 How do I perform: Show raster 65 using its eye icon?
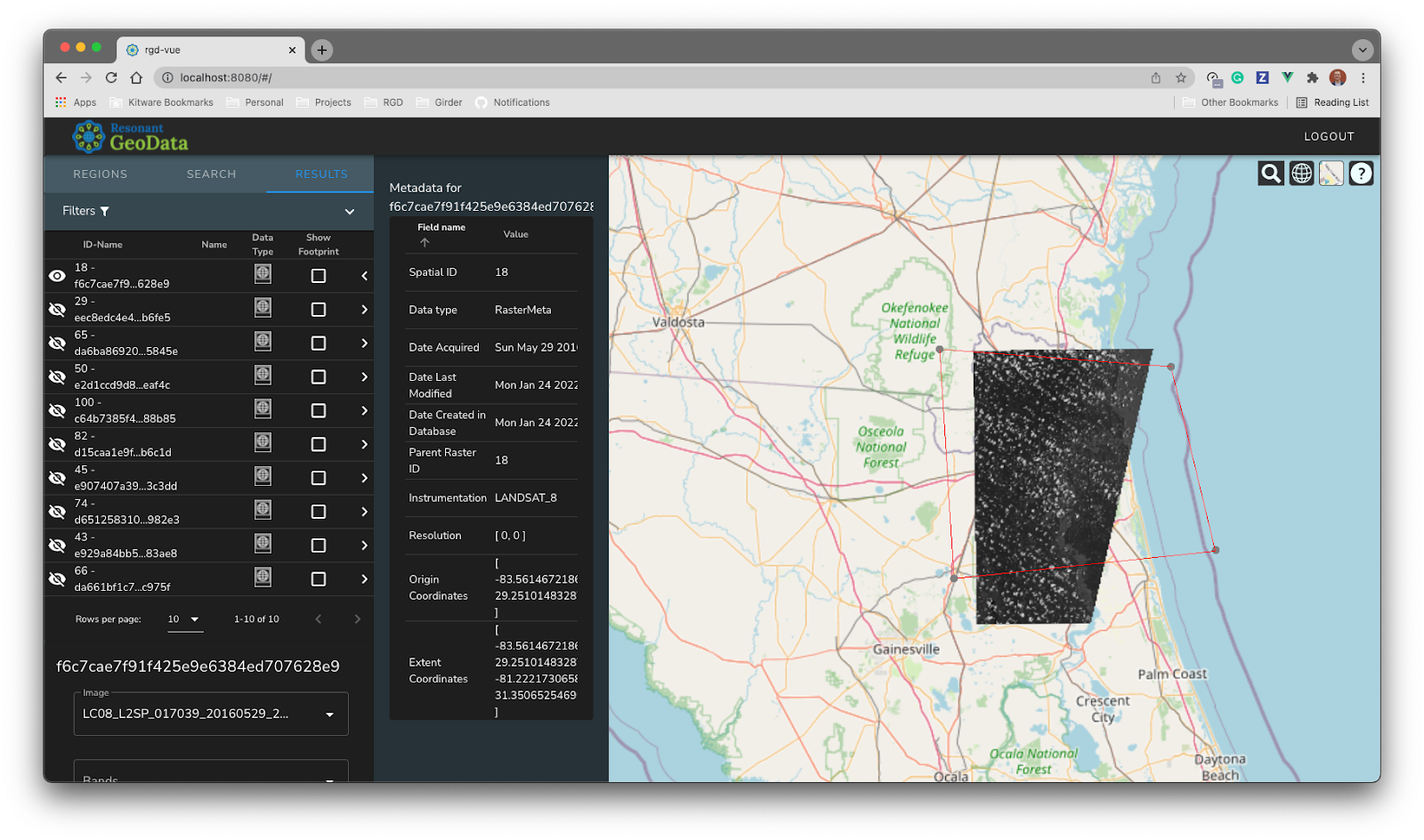point(57,343)
